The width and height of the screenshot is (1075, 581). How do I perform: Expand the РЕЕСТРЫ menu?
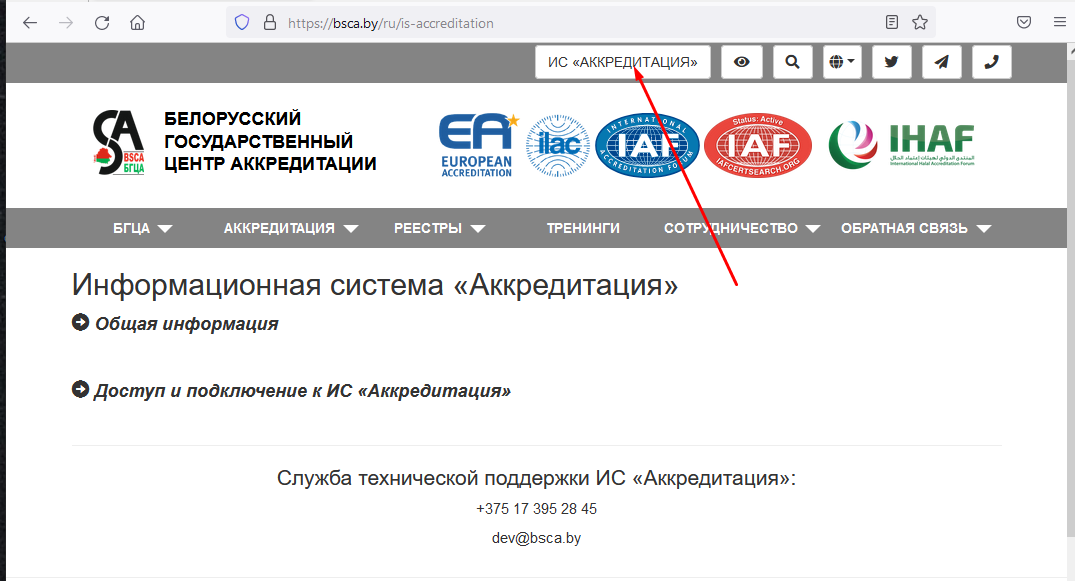439,228
